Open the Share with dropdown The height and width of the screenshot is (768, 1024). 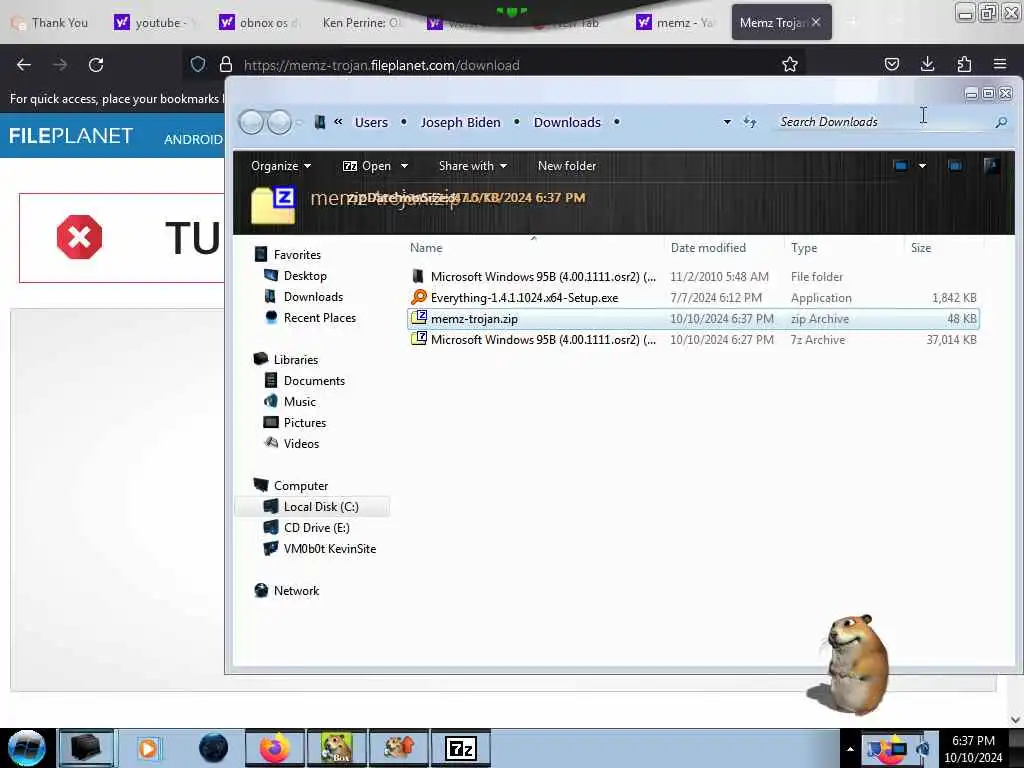[473, 166]
